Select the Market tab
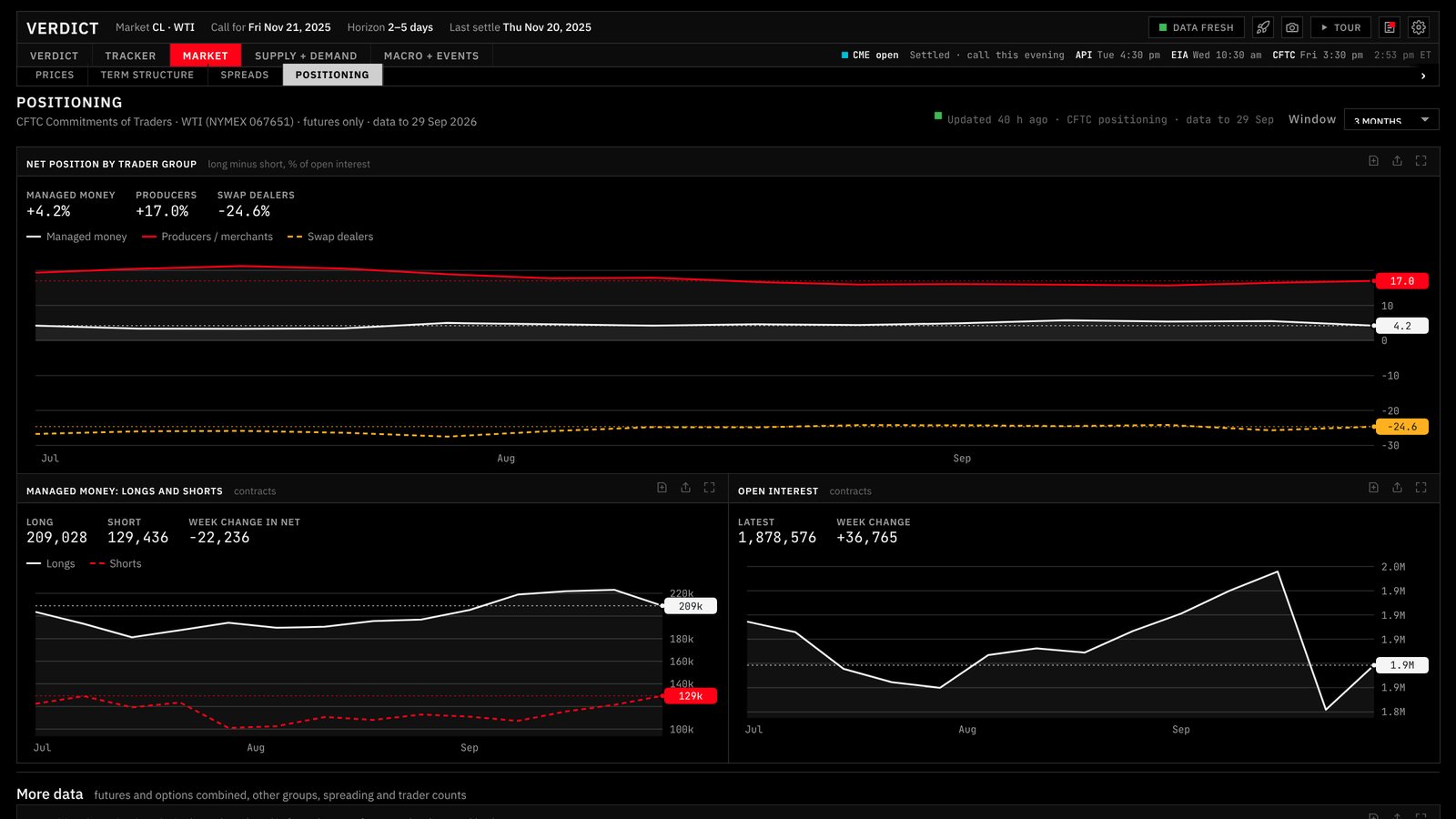This screenshot has width=1456, height=819. click(x=206, y=56)
